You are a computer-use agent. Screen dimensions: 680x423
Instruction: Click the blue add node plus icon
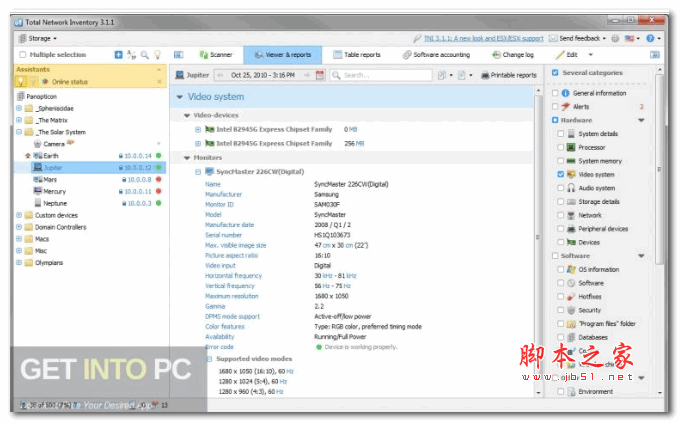point(118,55)
